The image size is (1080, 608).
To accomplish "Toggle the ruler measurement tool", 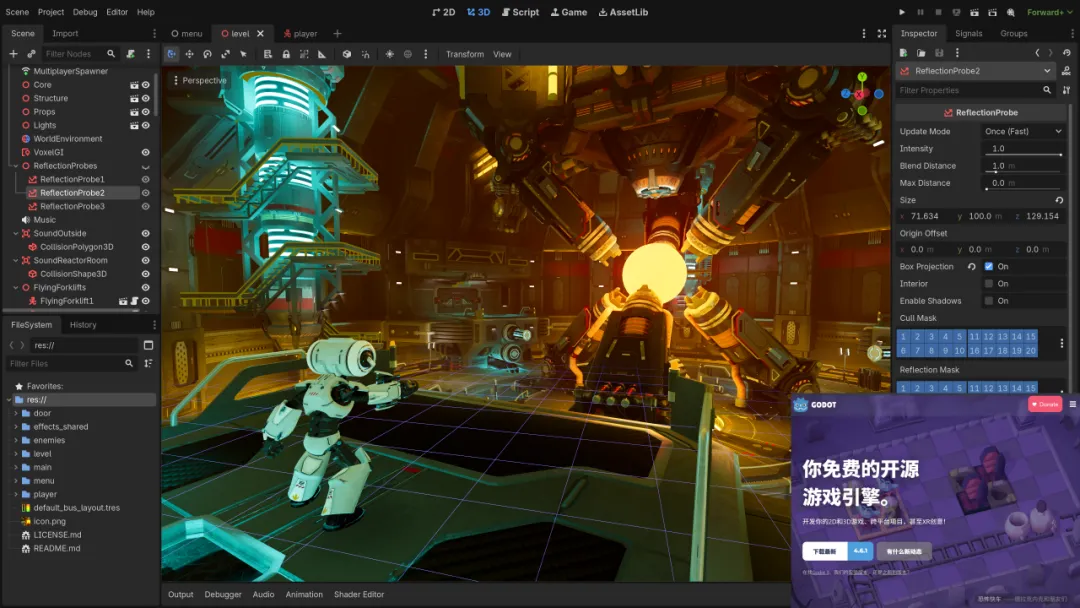I will pyautogui.click(x=322, y=54).
